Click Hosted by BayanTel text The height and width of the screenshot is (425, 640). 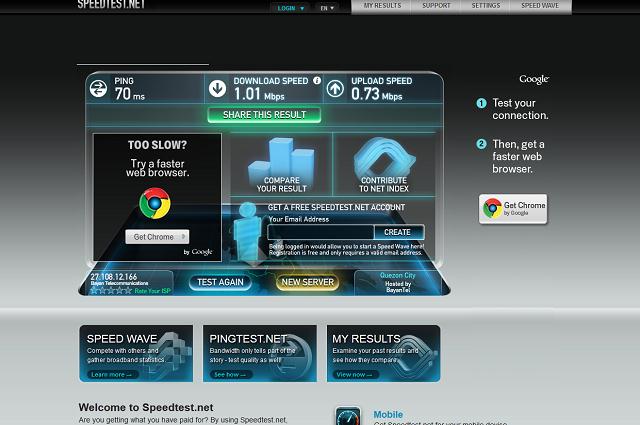point(398,287)
